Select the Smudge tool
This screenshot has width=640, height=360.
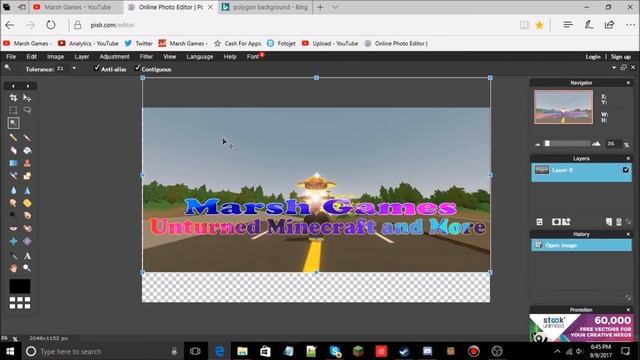[x=13, y=203]
